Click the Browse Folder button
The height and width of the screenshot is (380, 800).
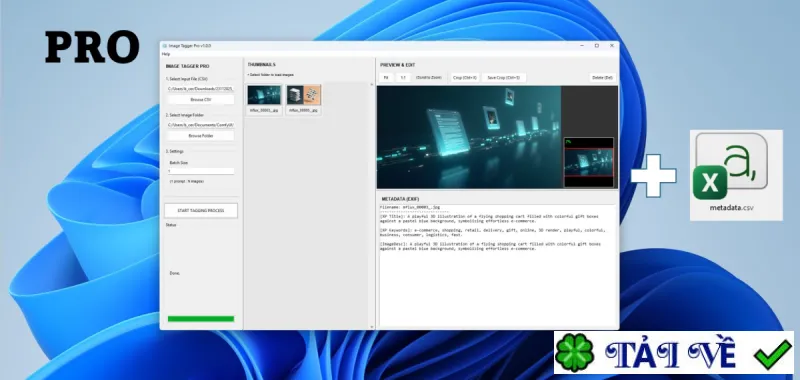coord(201,136)
